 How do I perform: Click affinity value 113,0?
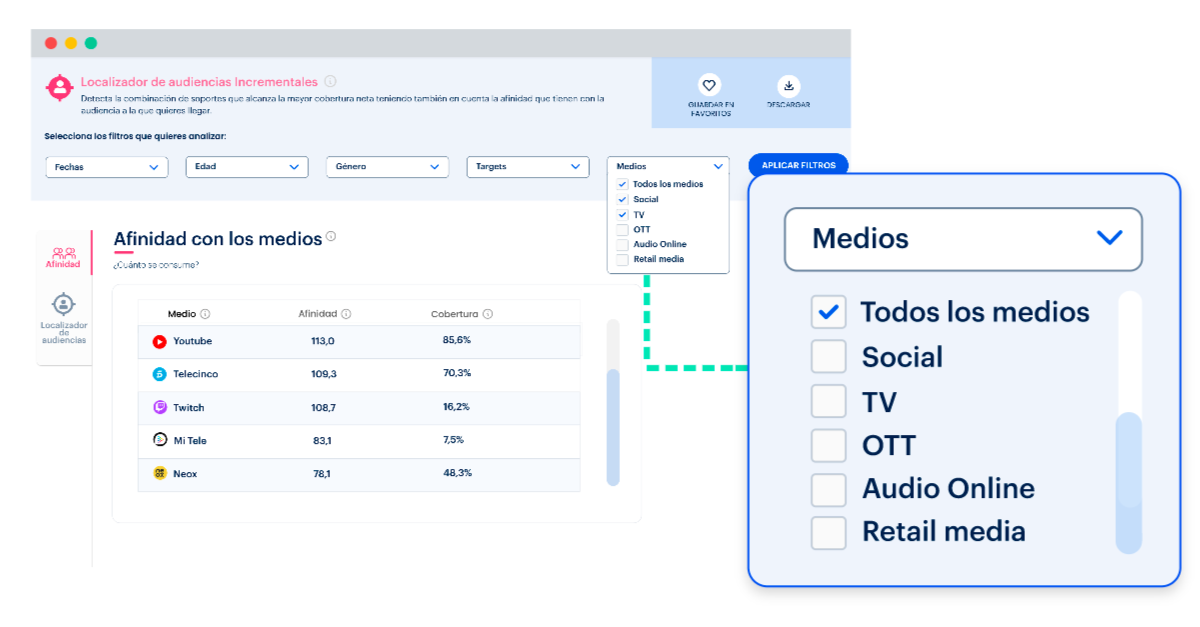tap(323, 341)
